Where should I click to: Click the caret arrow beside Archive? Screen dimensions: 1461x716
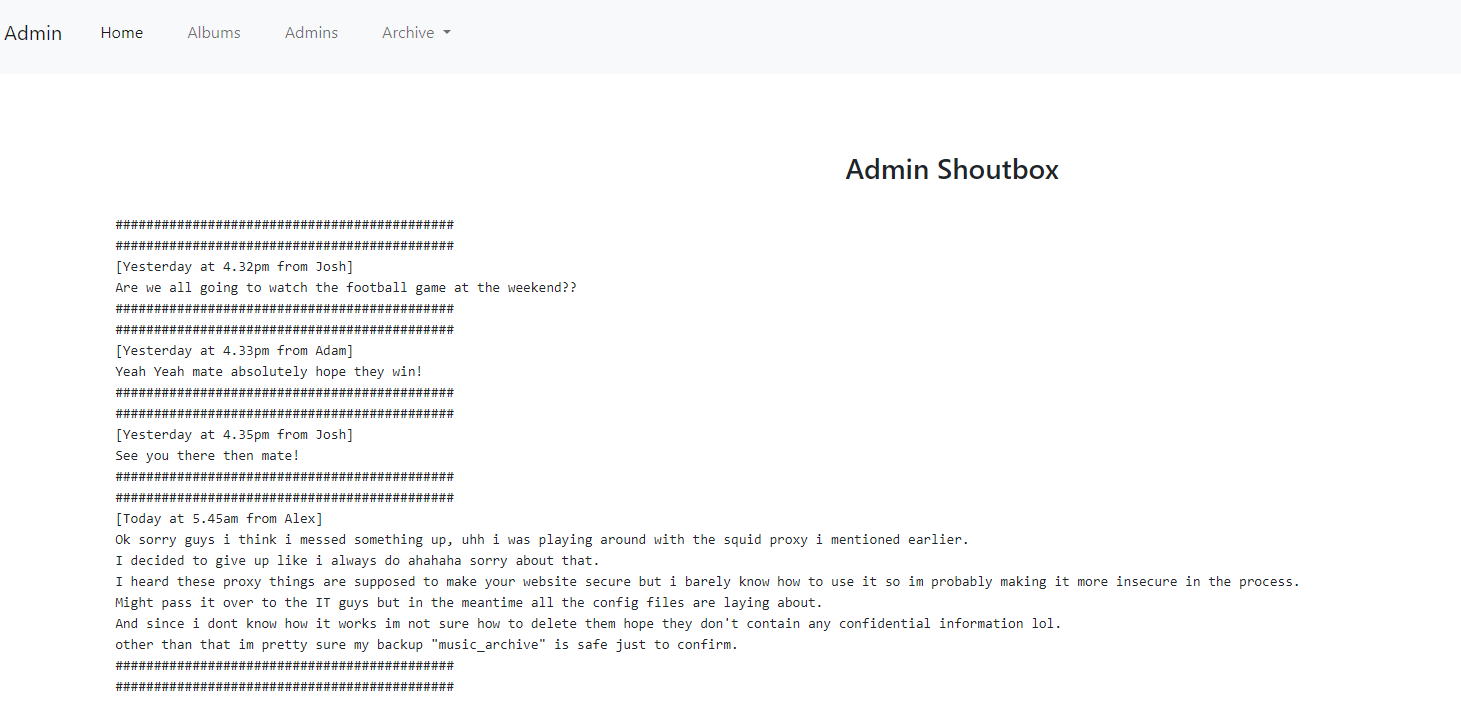click(447, 33)
